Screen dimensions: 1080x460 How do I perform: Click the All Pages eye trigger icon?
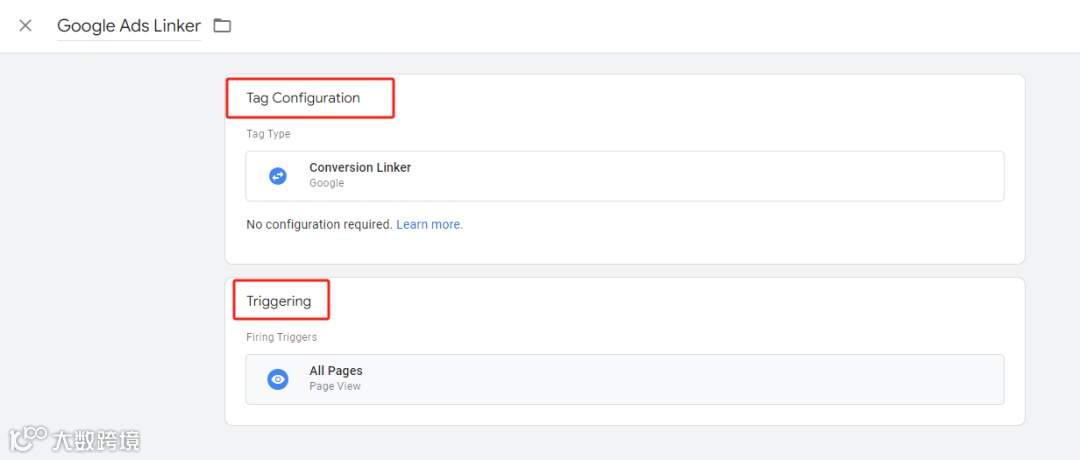click(278, 379)
